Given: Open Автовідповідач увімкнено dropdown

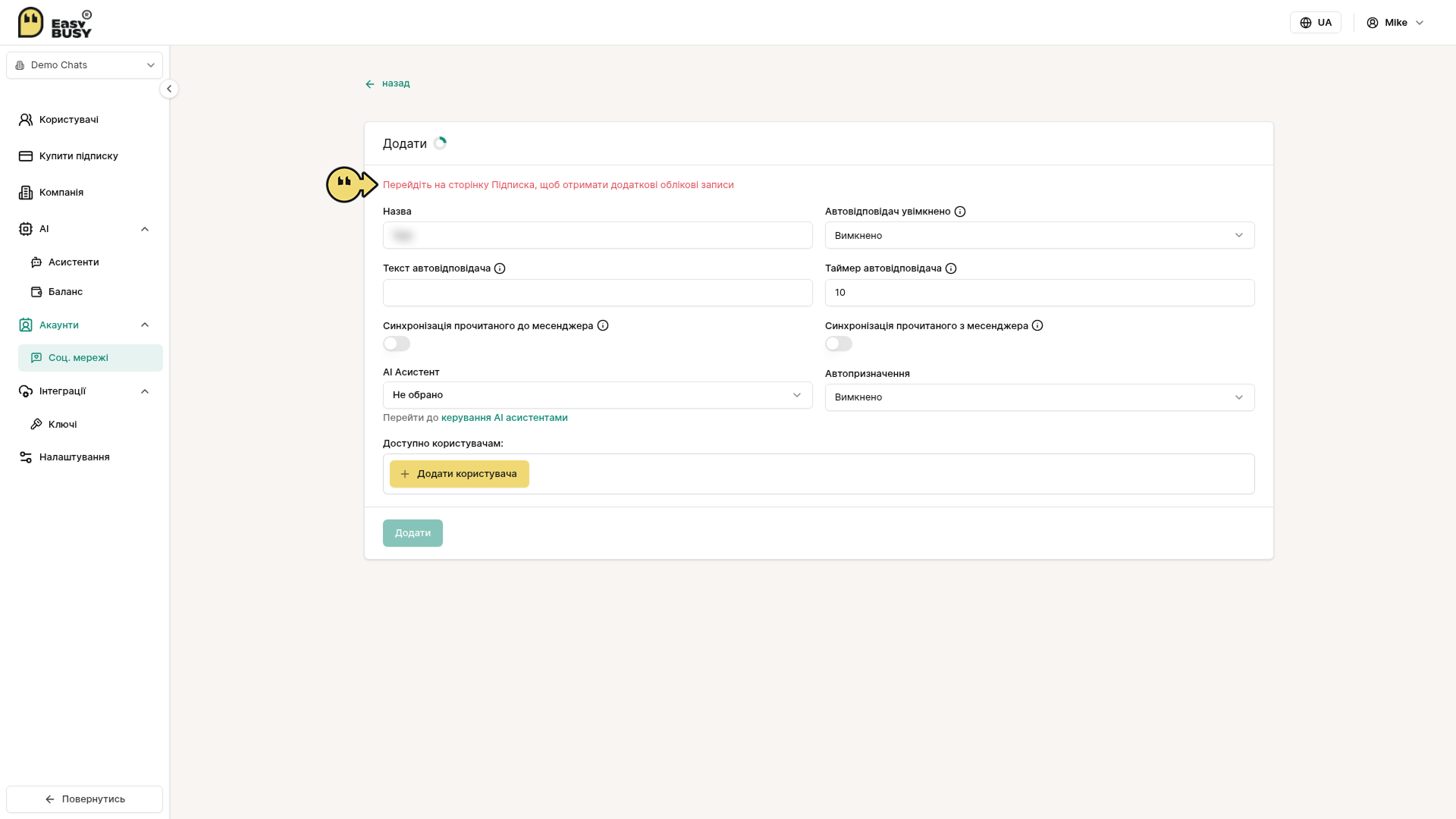Looking at the screenshot, I should 1040,235.
